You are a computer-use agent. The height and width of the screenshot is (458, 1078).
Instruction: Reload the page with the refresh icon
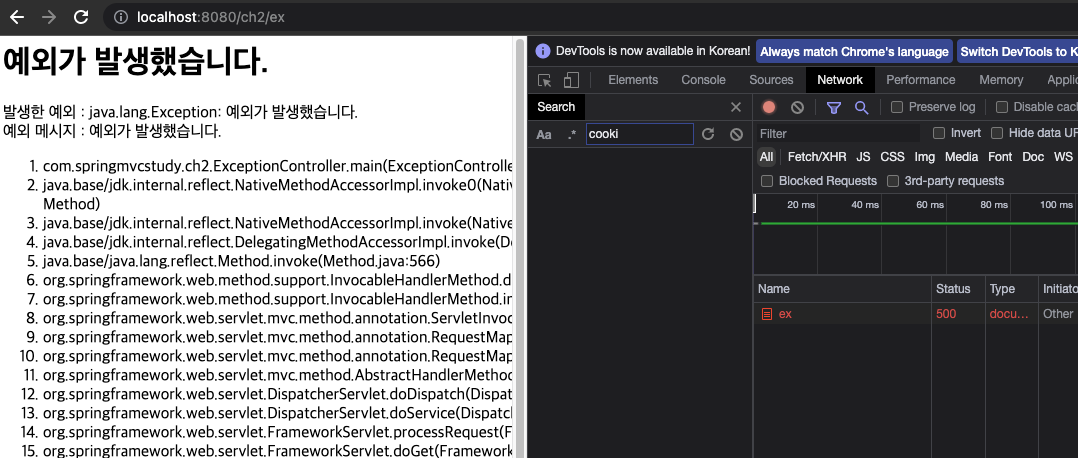(x=81, y=17)
